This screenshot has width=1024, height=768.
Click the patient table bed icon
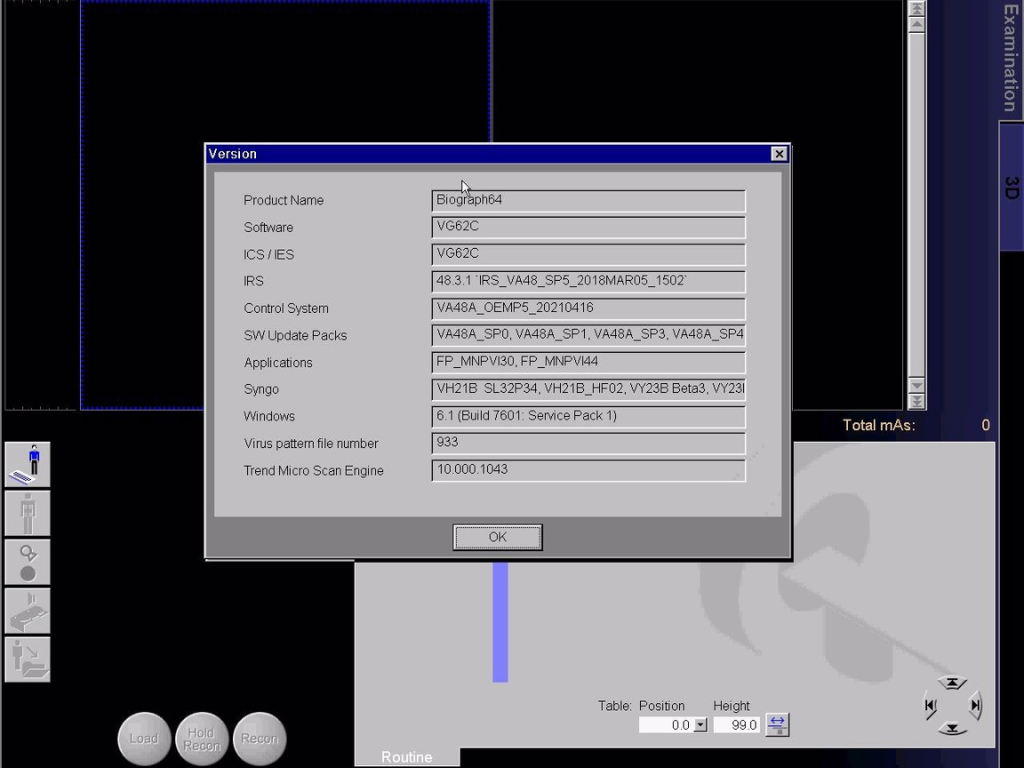tap(27, 610)
